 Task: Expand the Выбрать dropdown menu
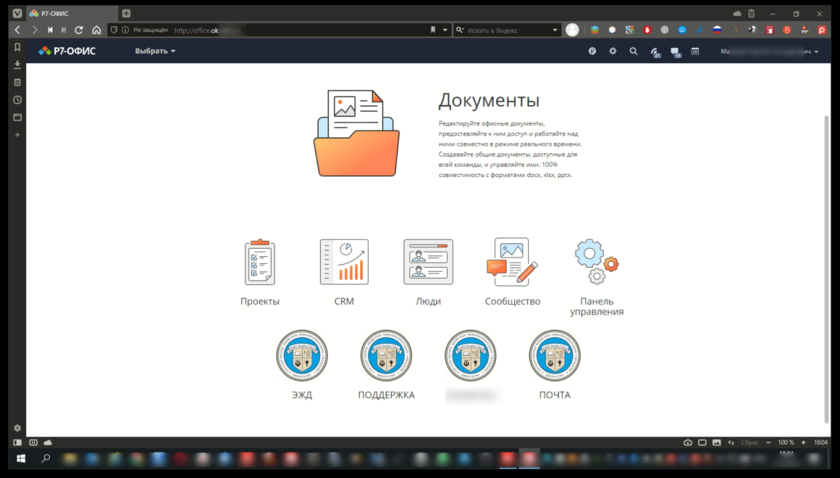tap(155, 51)
